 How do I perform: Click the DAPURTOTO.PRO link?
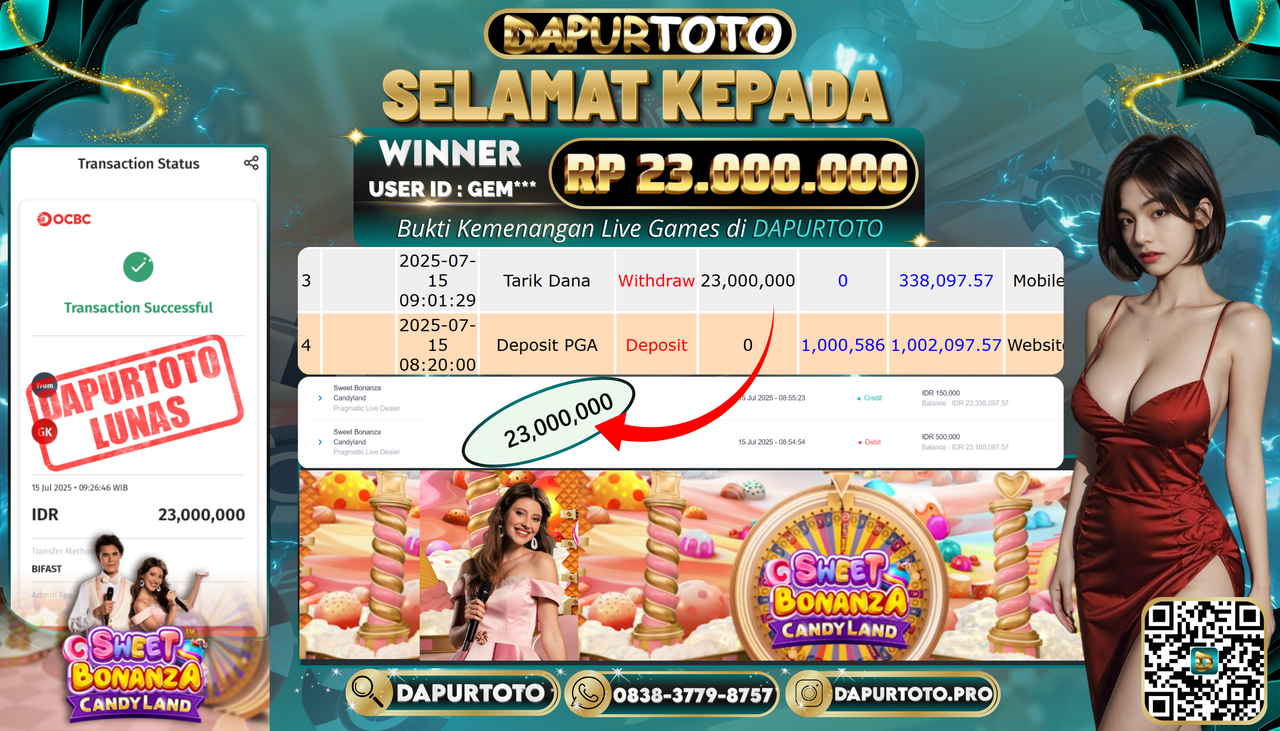[x=912, y=694]
